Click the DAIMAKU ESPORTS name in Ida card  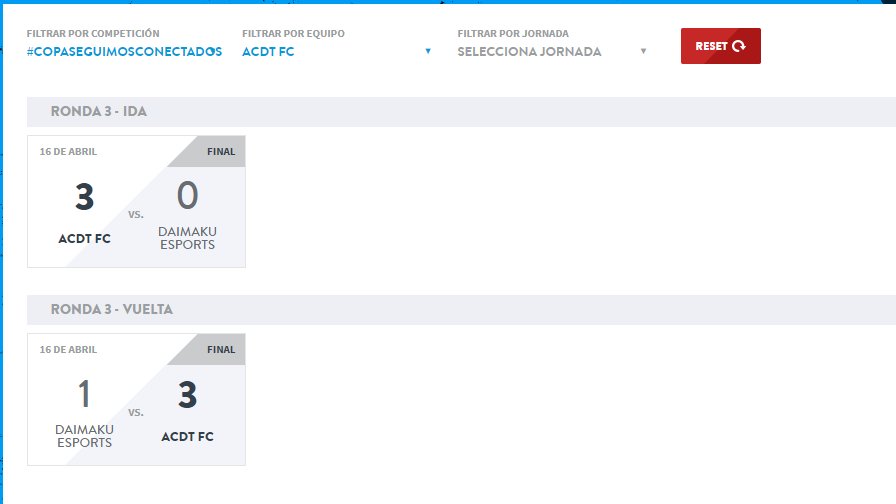187,238
